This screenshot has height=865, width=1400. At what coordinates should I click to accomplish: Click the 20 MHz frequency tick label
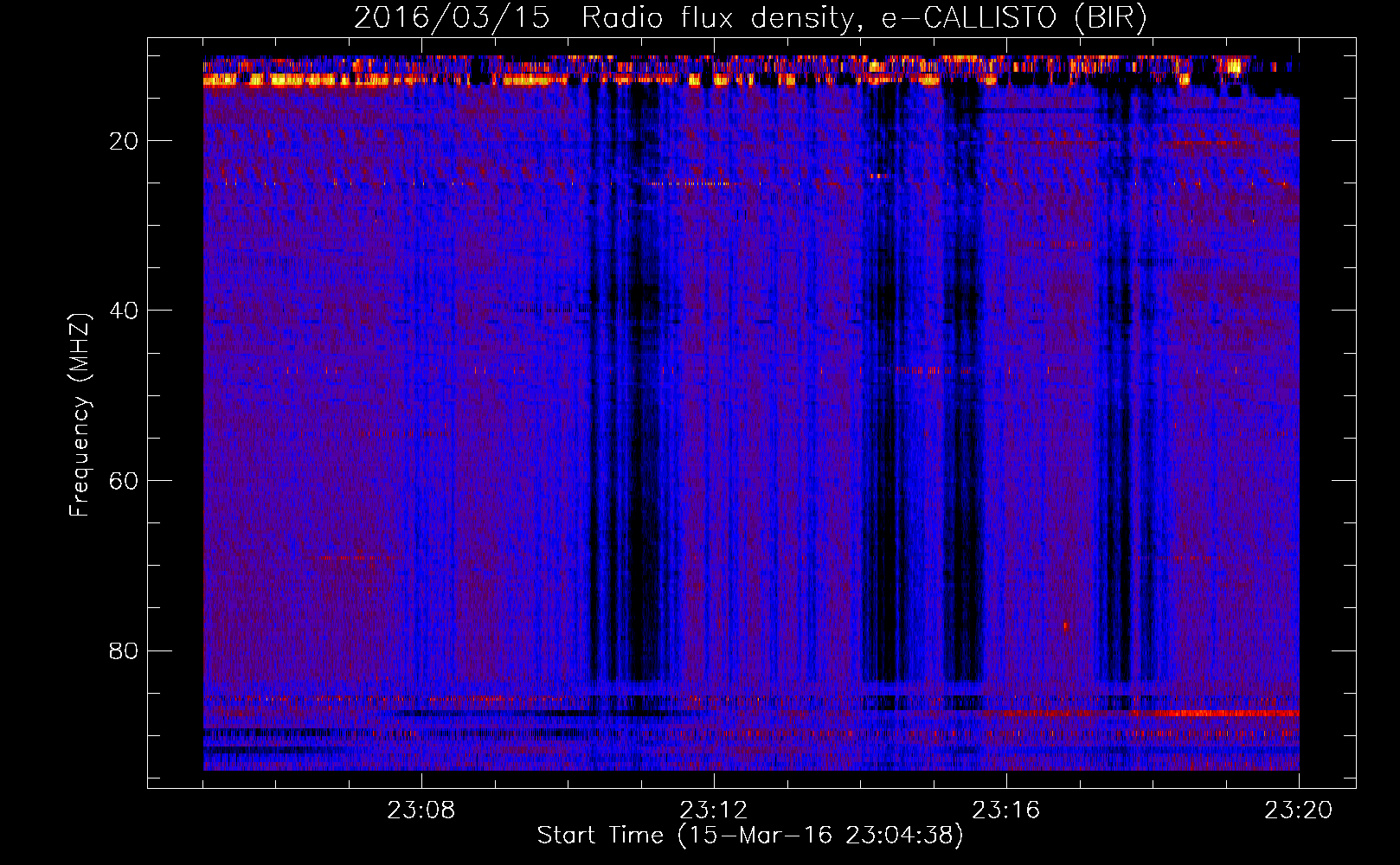[x=124, y=141]
